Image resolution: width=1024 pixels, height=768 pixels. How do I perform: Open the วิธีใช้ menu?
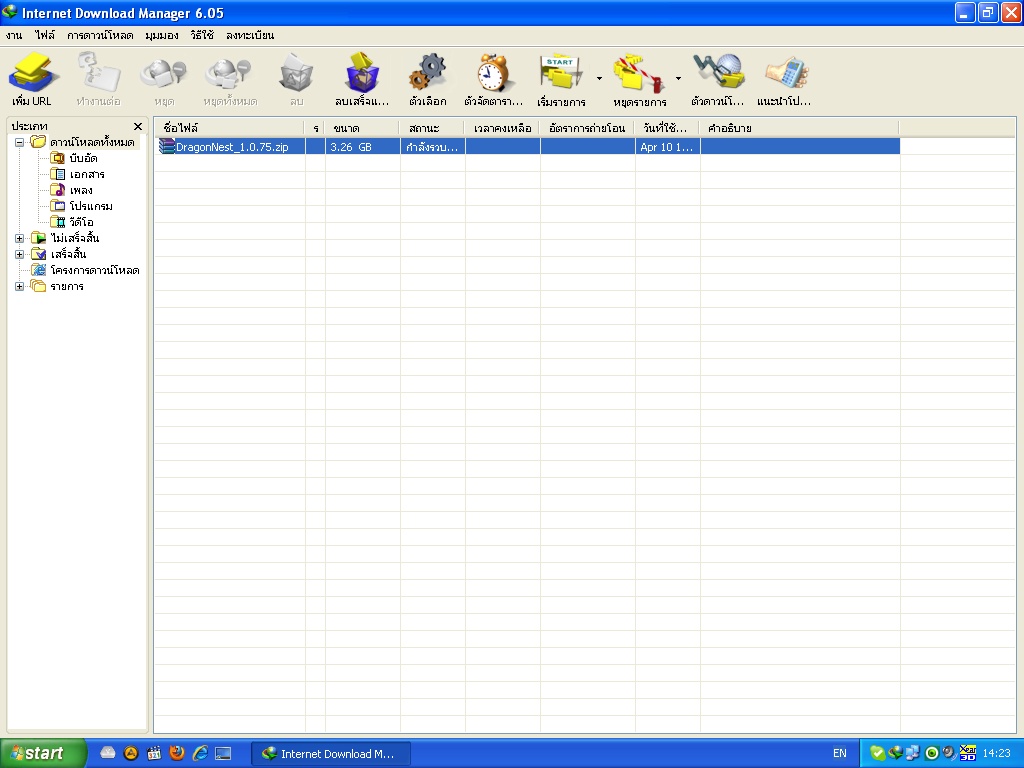pyautogui.click(x=202, y=35)
